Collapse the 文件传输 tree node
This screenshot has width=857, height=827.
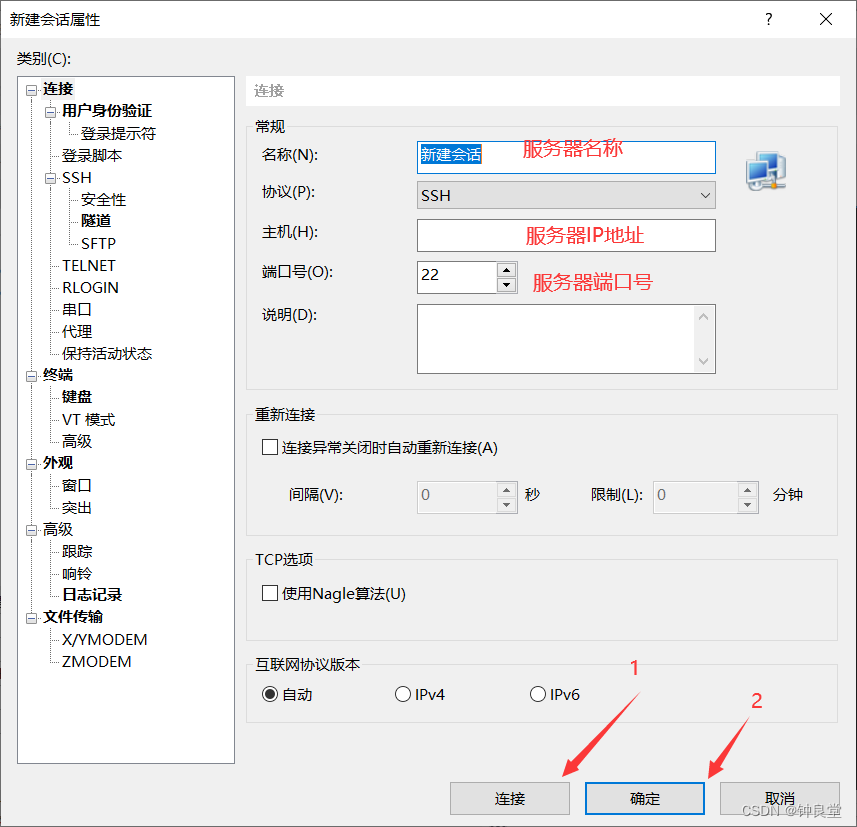(32, 617)
